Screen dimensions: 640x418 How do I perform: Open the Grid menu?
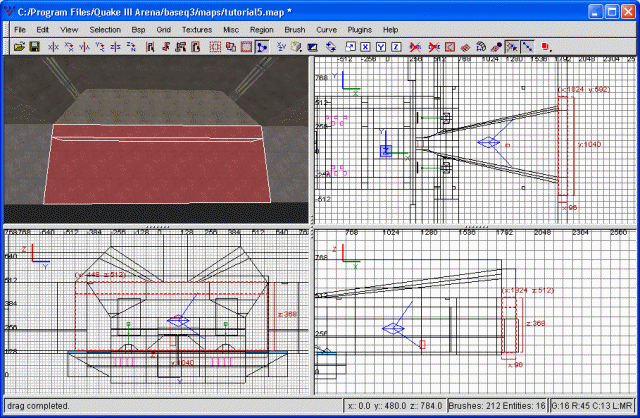tap(164, 30)
